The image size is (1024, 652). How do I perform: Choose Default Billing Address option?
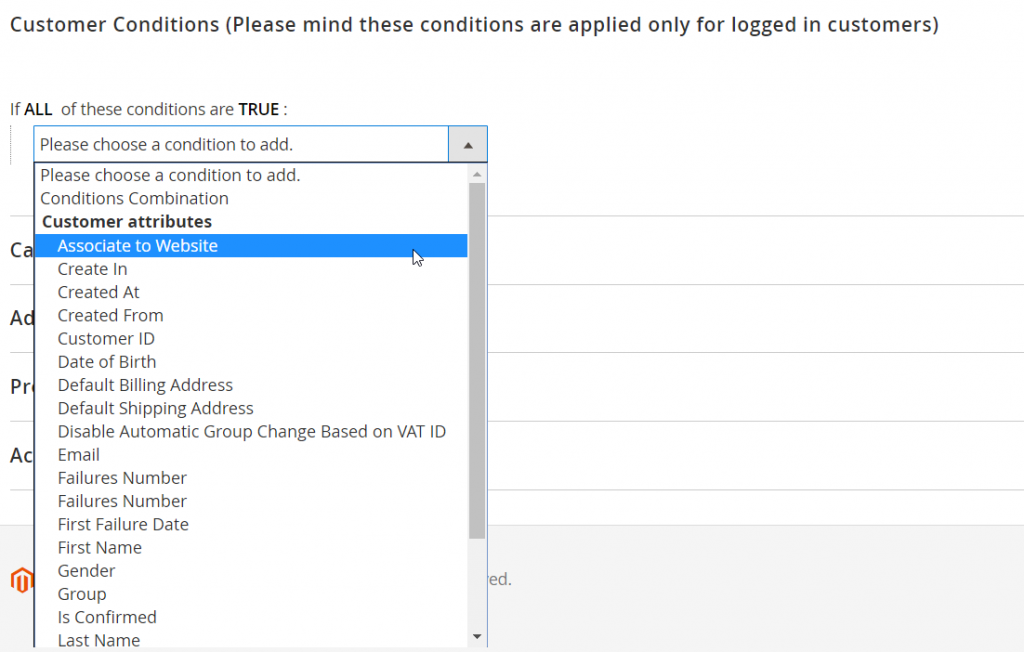click(145, 385)
